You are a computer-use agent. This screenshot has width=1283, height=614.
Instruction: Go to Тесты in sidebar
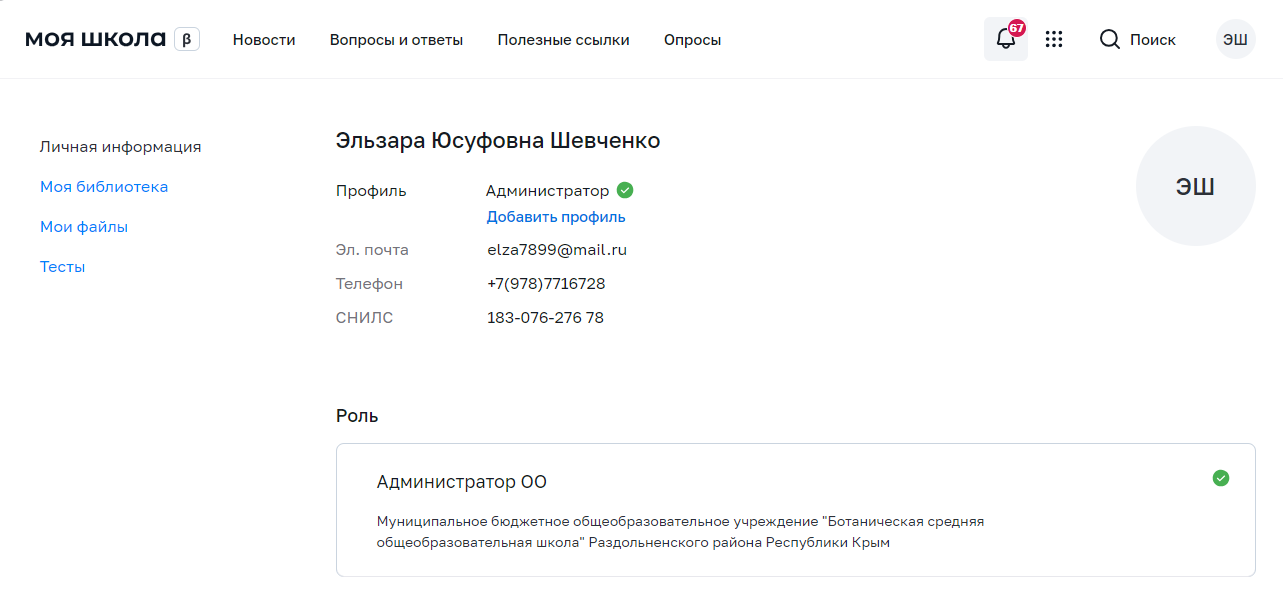coord(62,267)
